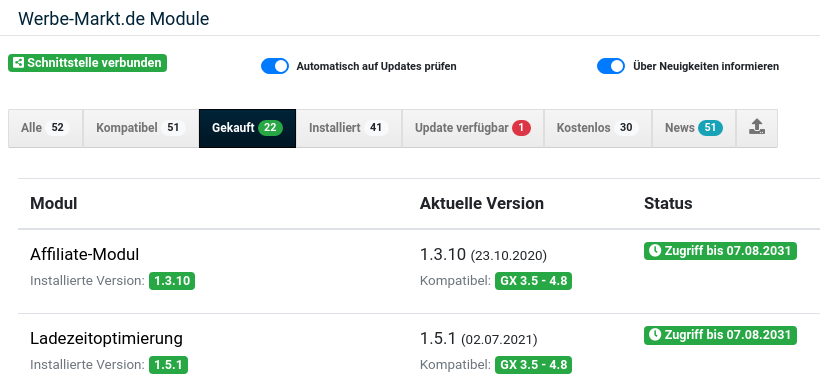Show the Installiert modules tab
Screen dimensions: 820x387
coord(349,128)
